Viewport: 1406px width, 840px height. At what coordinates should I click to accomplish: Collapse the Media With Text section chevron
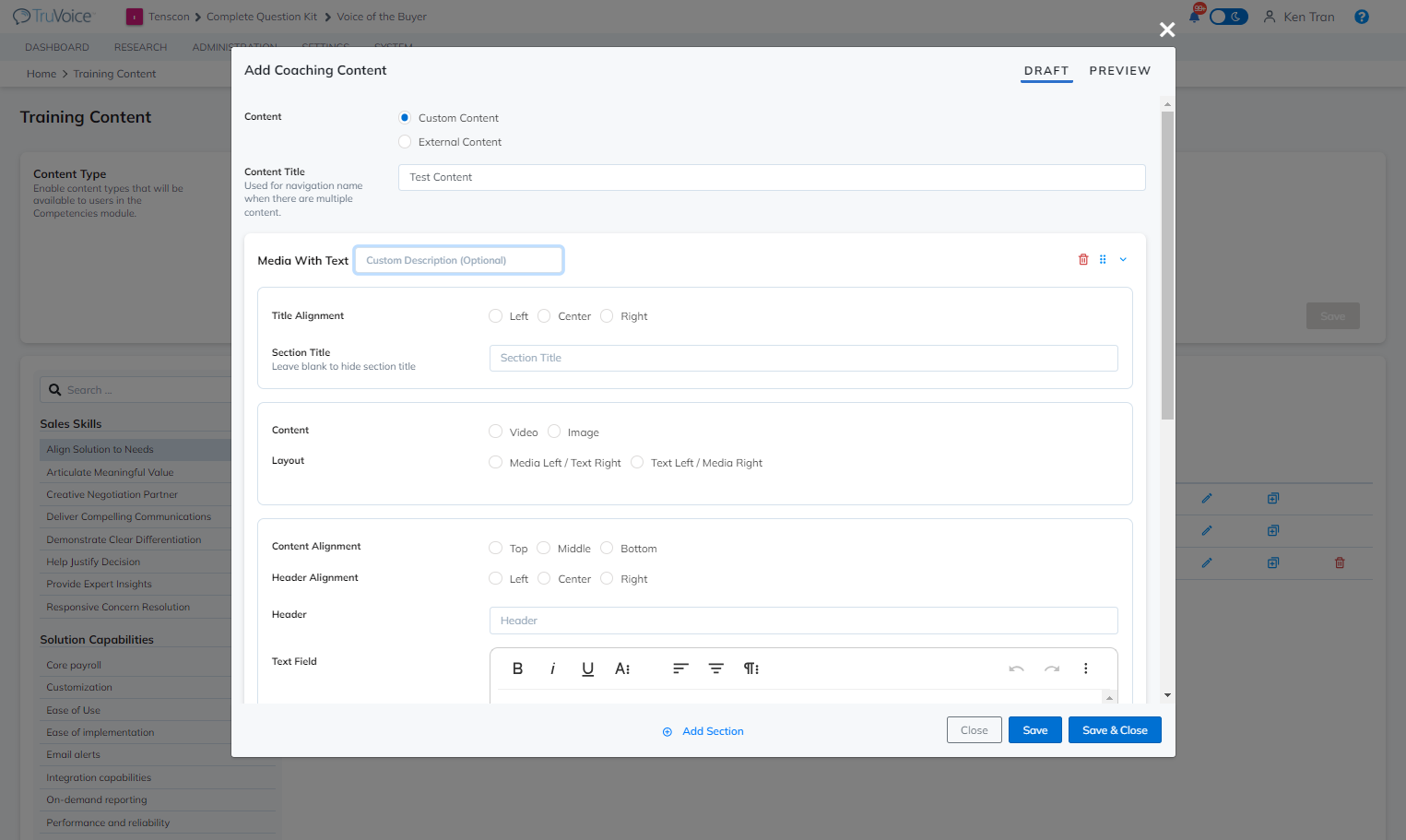(x=1123, y=260)
